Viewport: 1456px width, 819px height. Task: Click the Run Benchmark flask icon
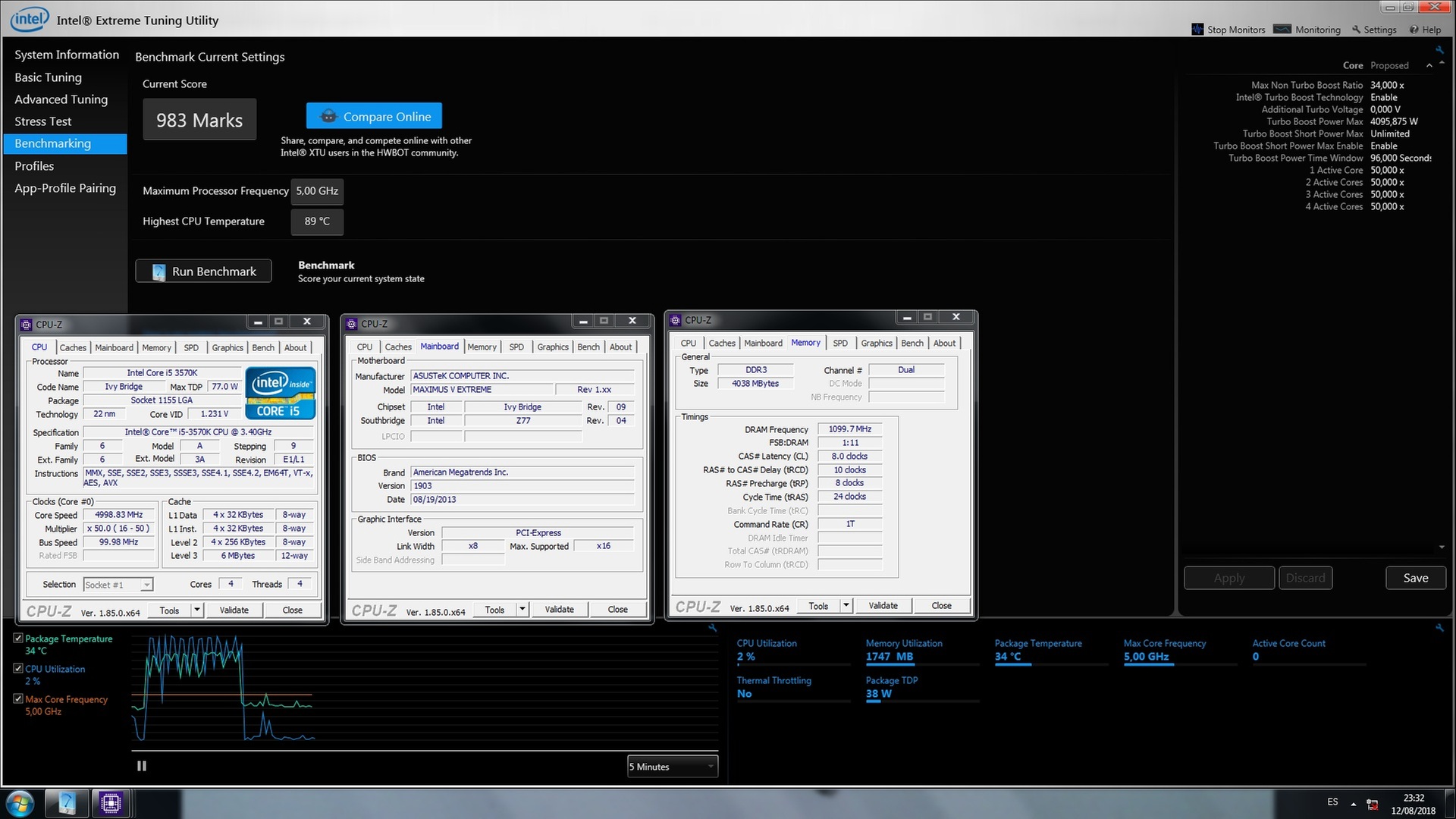coord(158,271)
